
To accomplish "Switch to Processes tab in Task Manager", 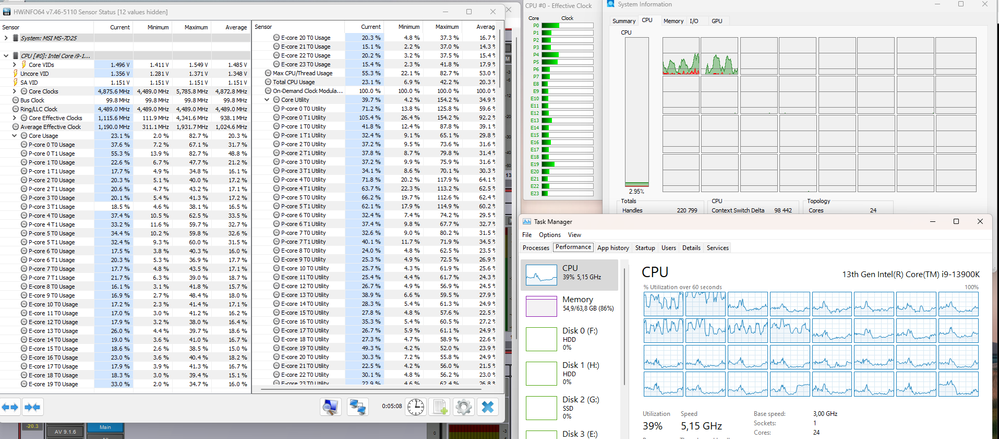I will click(x=536, y=247).
